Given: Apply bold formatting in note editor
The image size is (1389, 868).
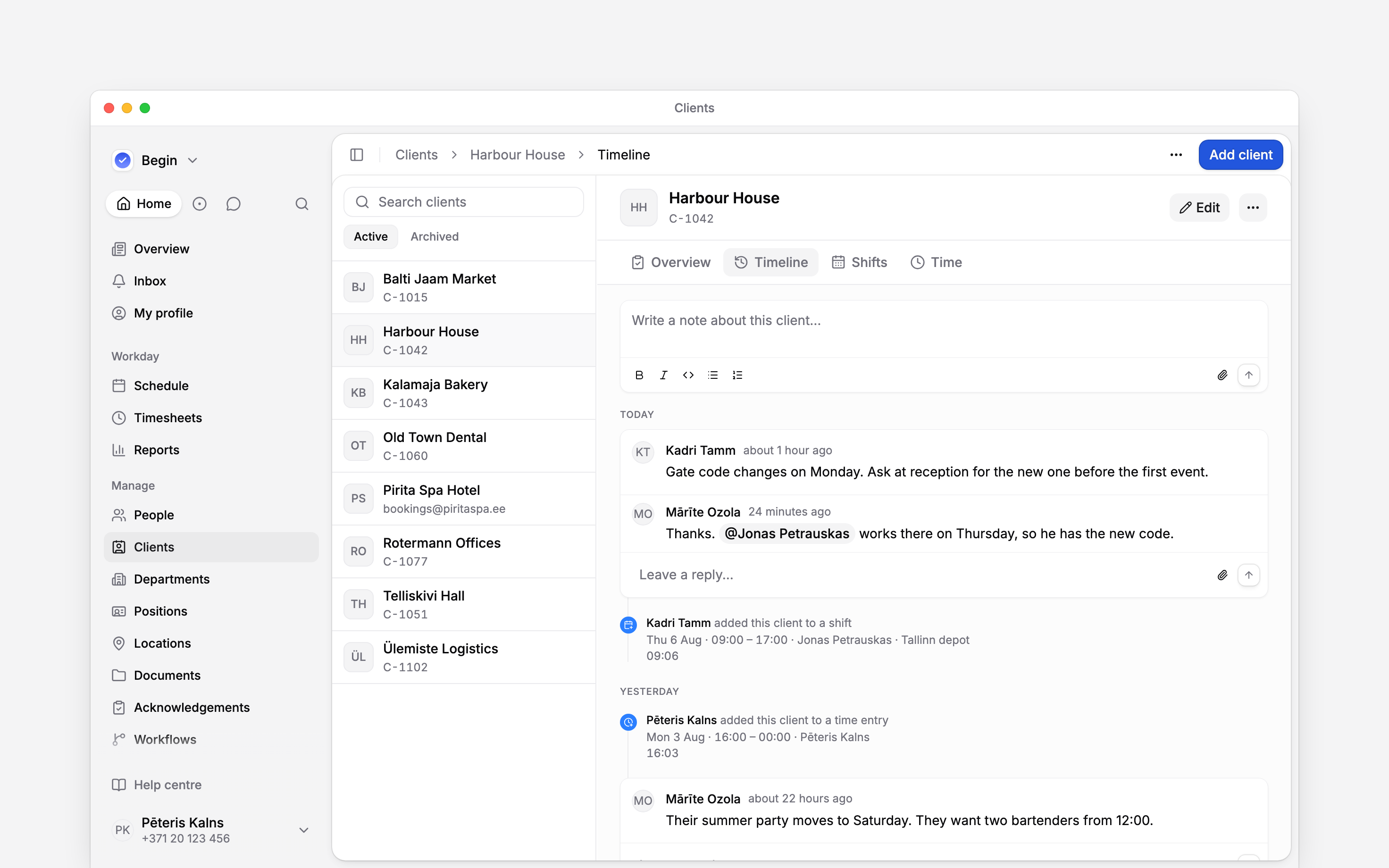Looking at the screenshot, I should pyautogui.click(x=639, y=375).
